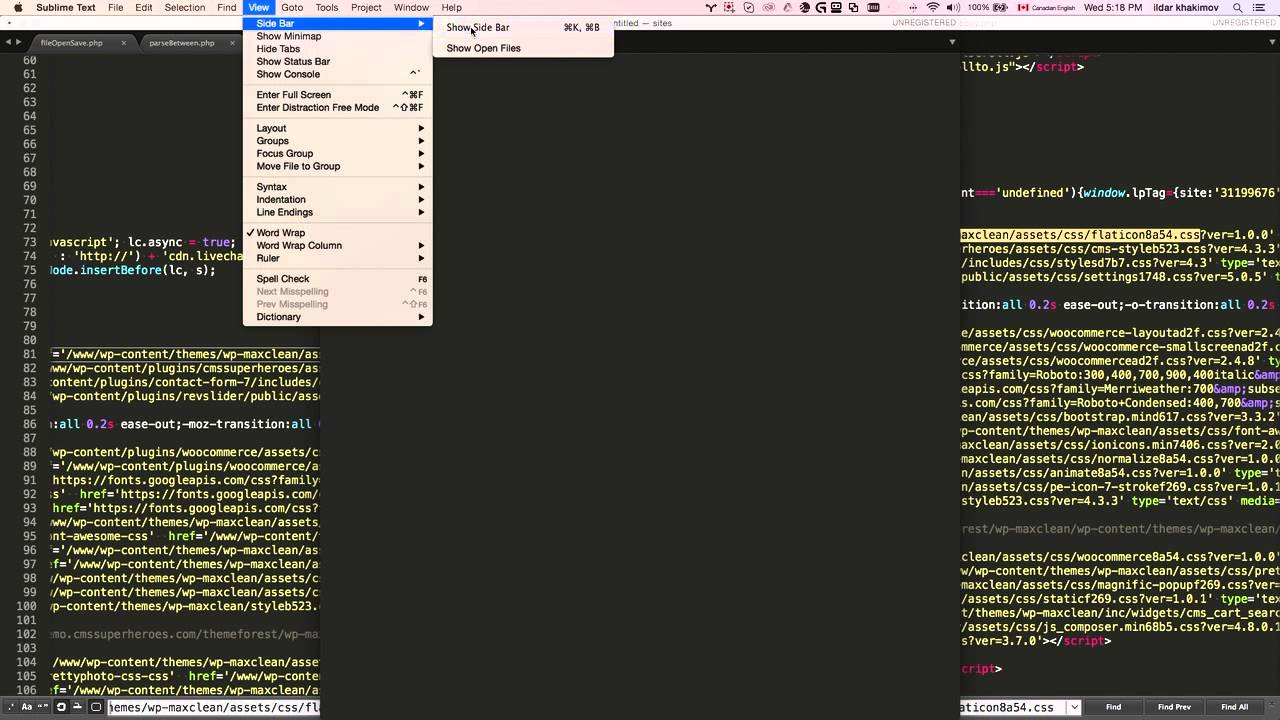Open the File menu
This screenshot has height=720, width=1280.
tap(116, 7)
